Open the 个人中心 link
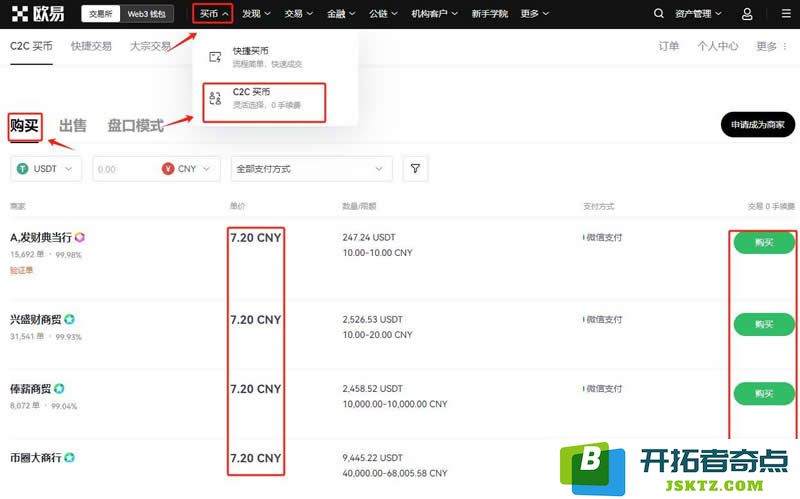The image size is (800, 499). pos(717,46)
